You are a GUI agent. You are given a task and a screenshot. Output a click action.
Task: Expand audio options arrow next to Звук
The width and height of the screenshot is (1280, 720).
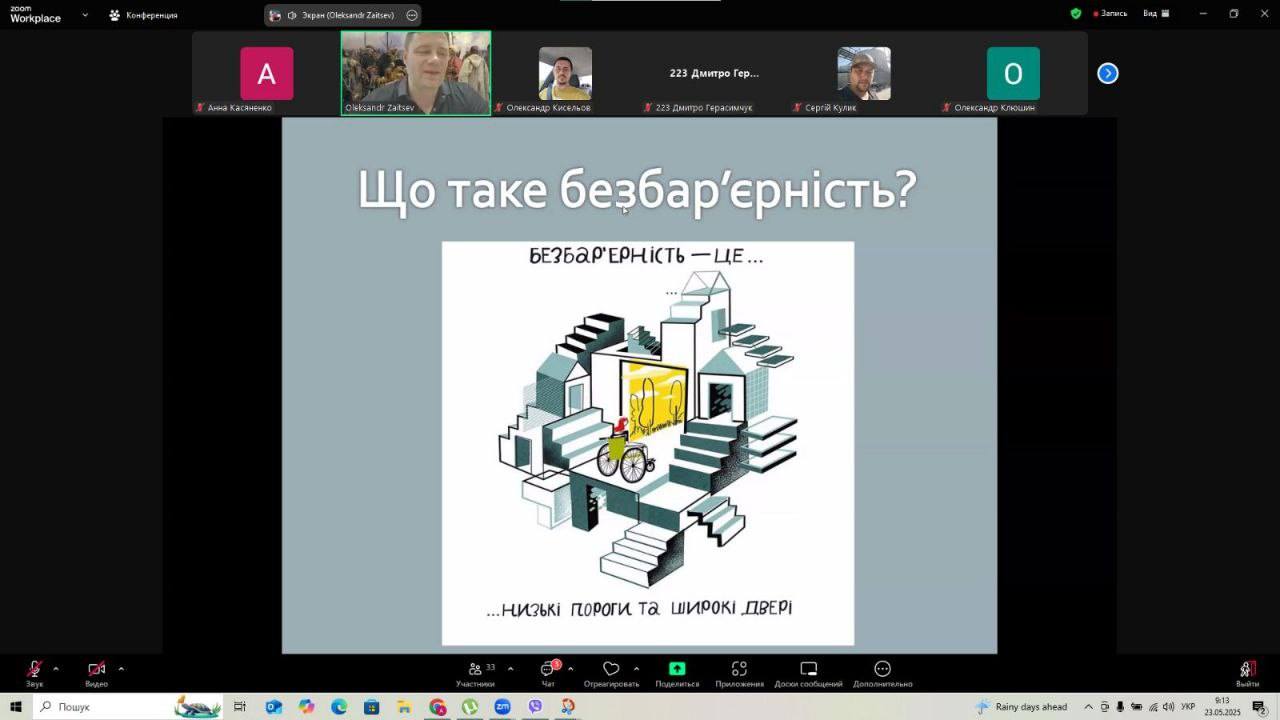pyautogui.click(x=56, y=669)
